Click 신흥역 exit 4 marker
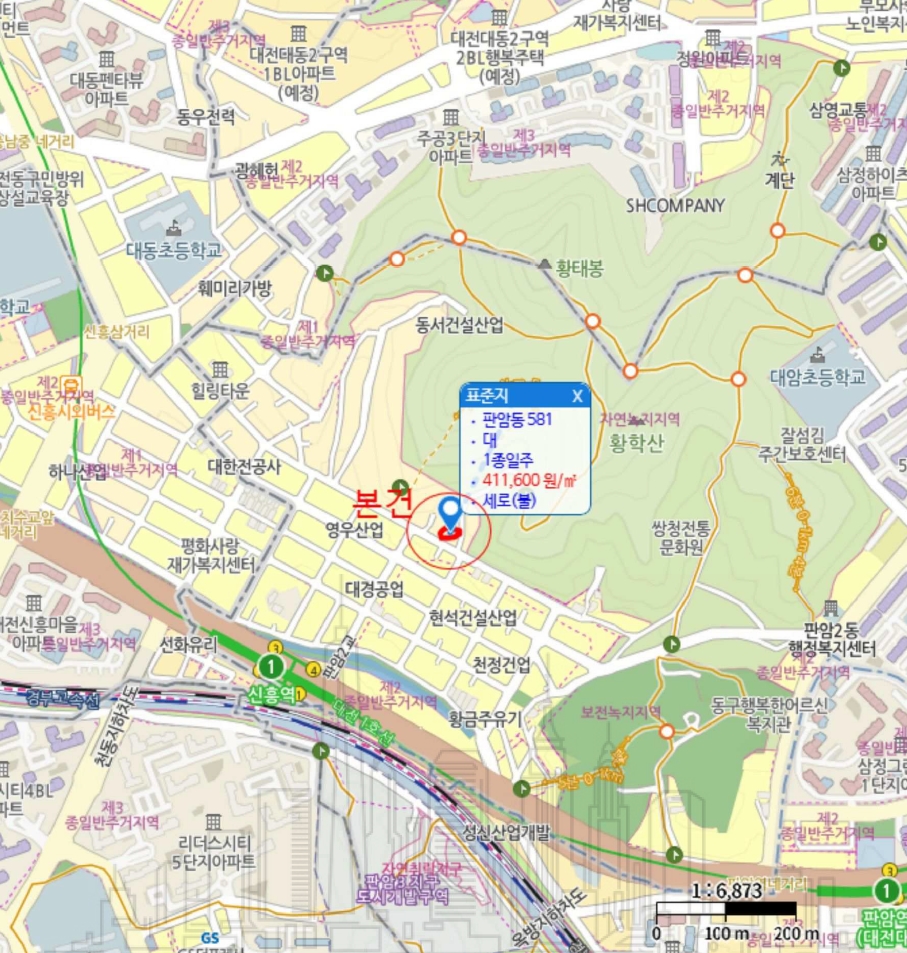This screenshot has width=907, height=953. (x=313, y=670)
